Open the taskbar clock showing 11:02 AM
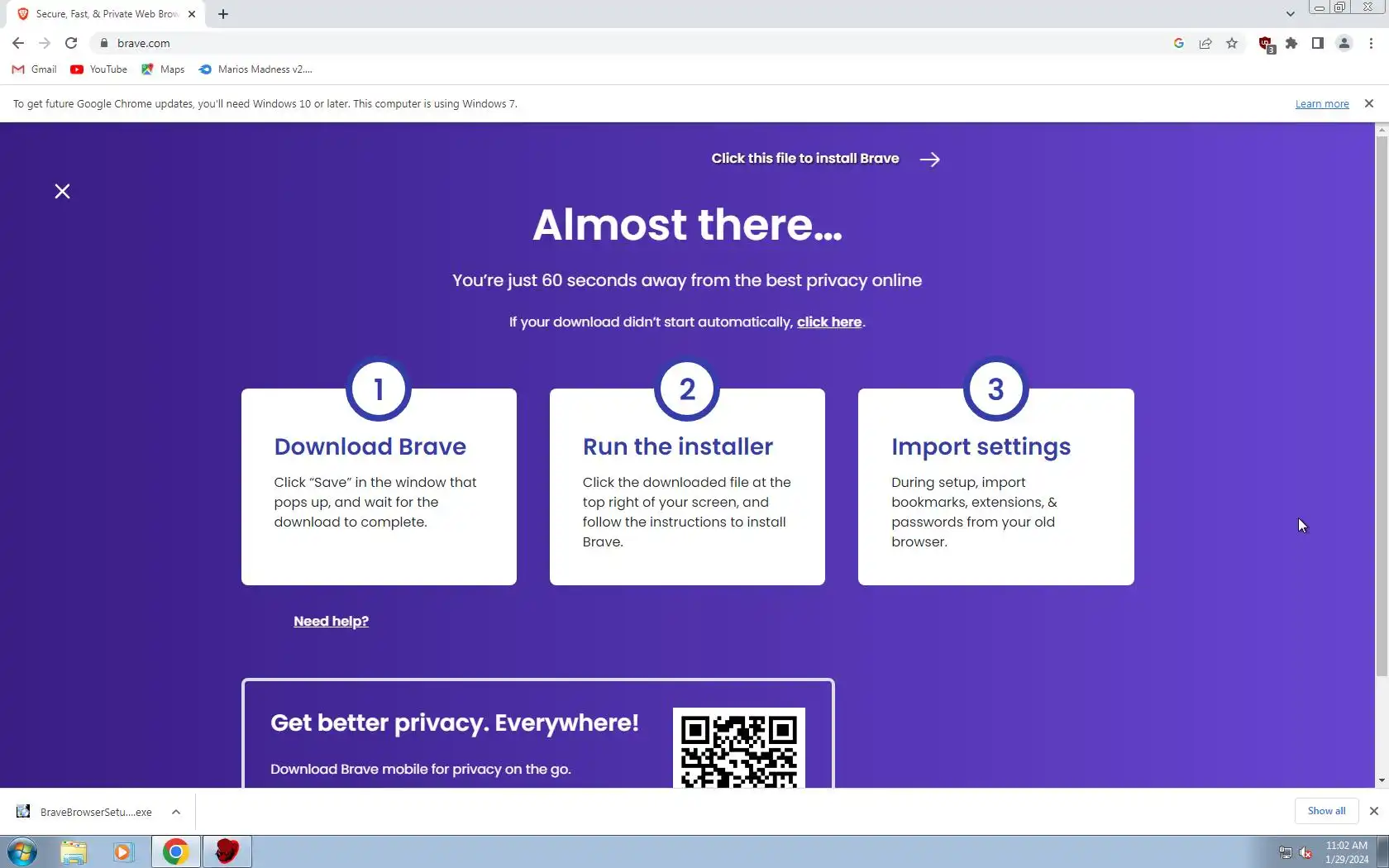Screen dimensions: 1389x868 (x=1347, y=852)
